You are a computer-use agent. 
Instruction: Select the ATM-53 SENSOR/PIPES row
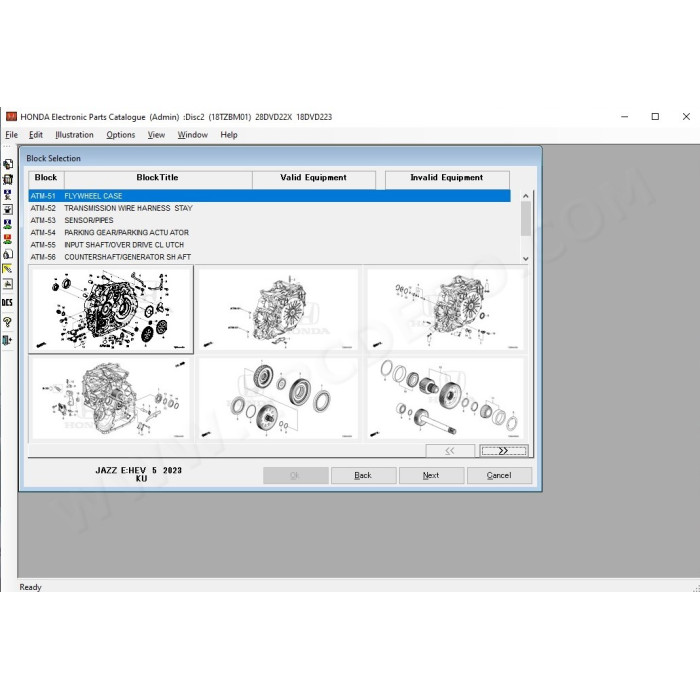(269, 221)
